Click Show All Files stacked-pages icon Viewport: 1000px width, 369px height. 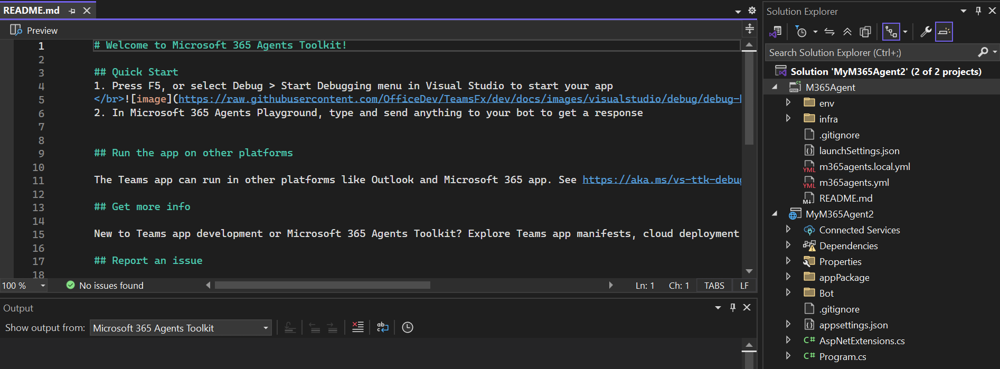click(x=865, y=31)
